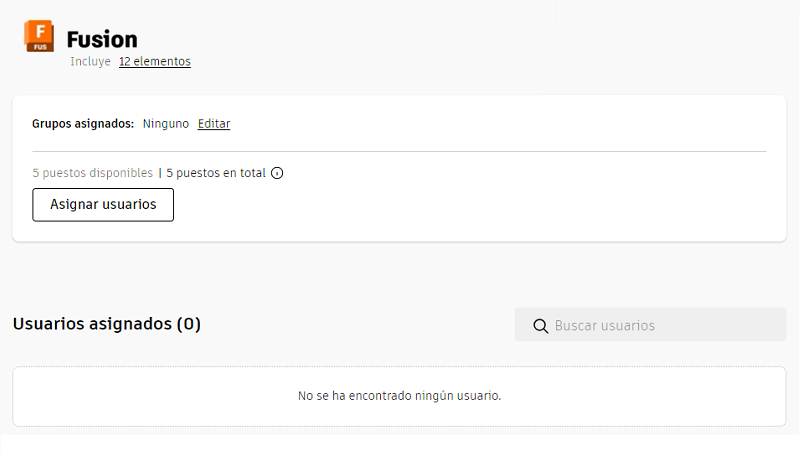This screenshot has width=800, height=453.
Task: Select the Grupos asignados label
Action: click(83, 124)
